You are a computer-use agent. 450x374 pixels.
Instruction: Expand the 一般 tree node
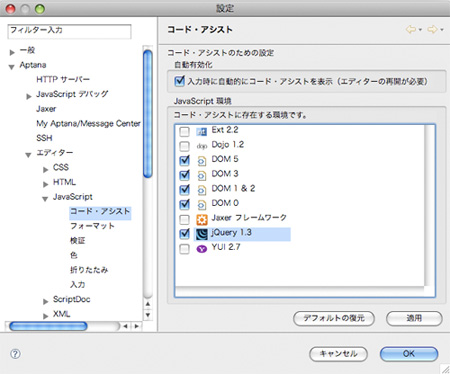click(12, 52)
